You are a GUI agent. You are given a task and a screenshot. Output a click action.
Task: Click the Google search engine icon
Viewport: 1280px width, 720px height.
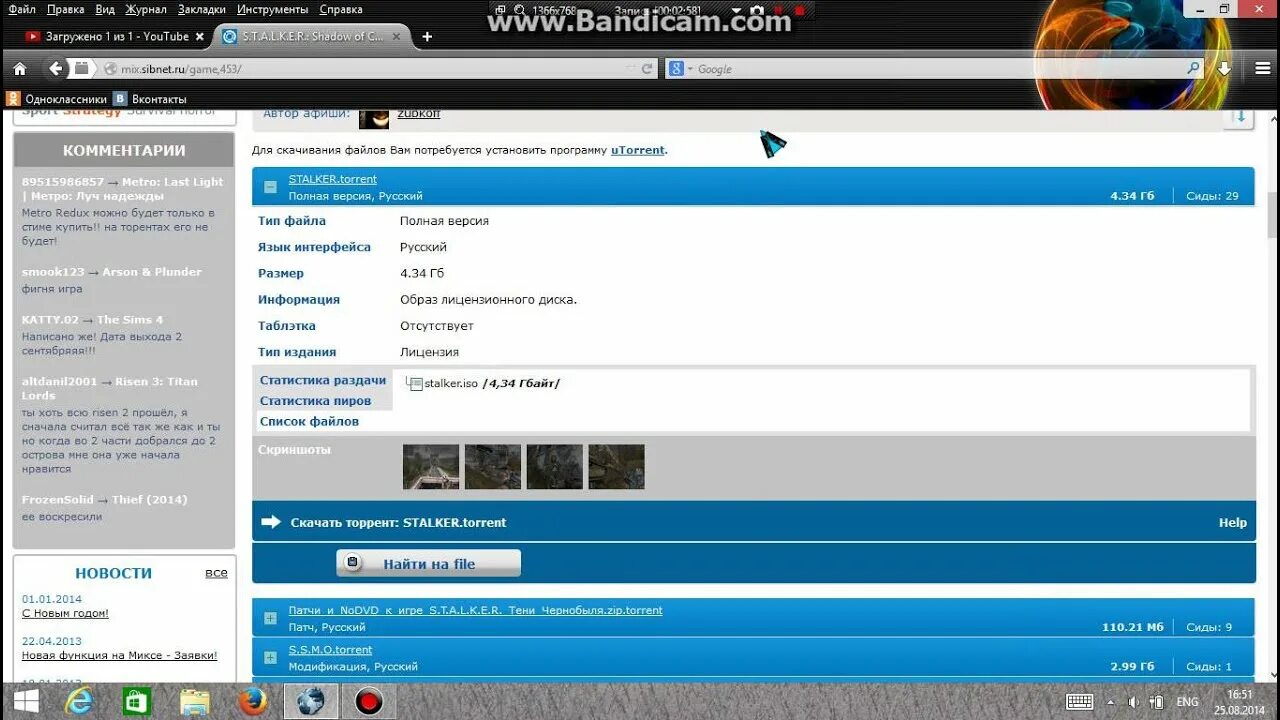tap(677, 69)
